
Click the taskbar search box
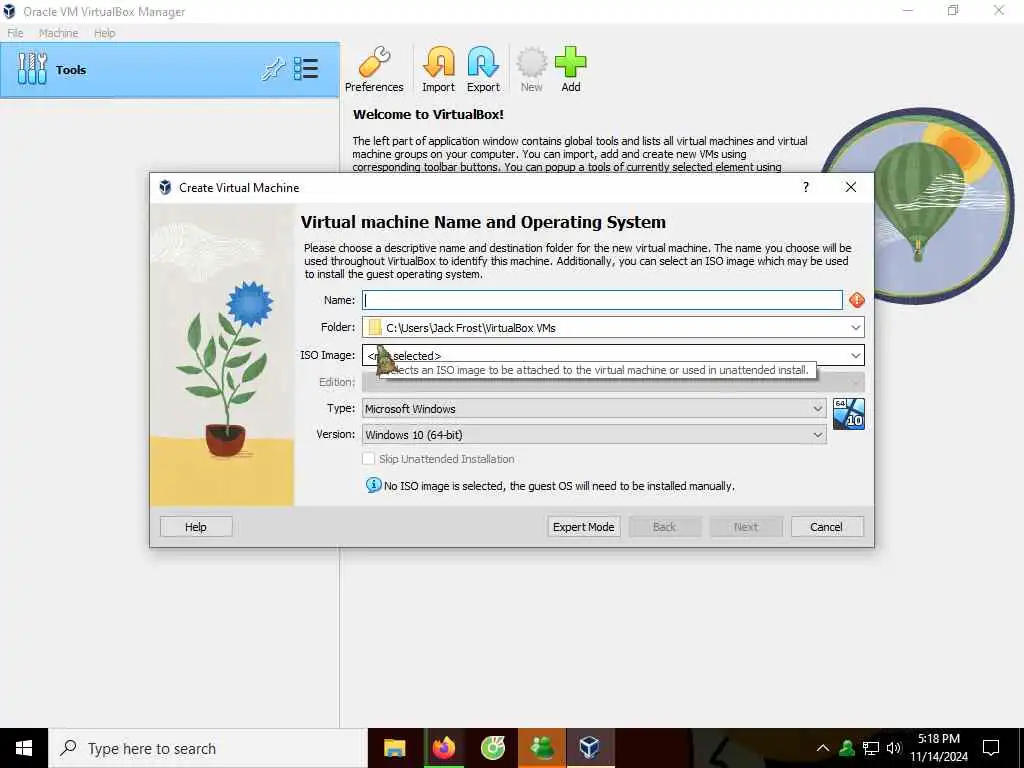point(208,748)
